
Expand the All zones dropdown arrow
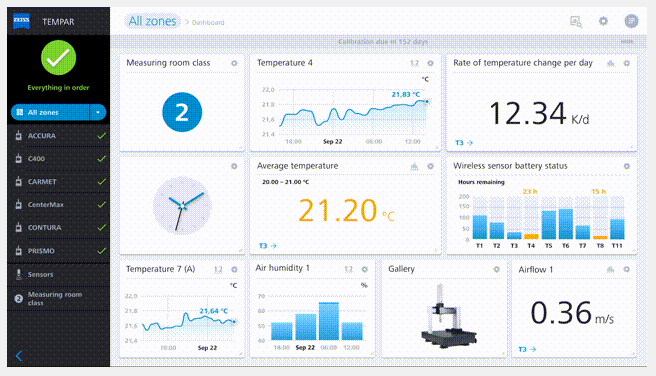pos(98,112)
